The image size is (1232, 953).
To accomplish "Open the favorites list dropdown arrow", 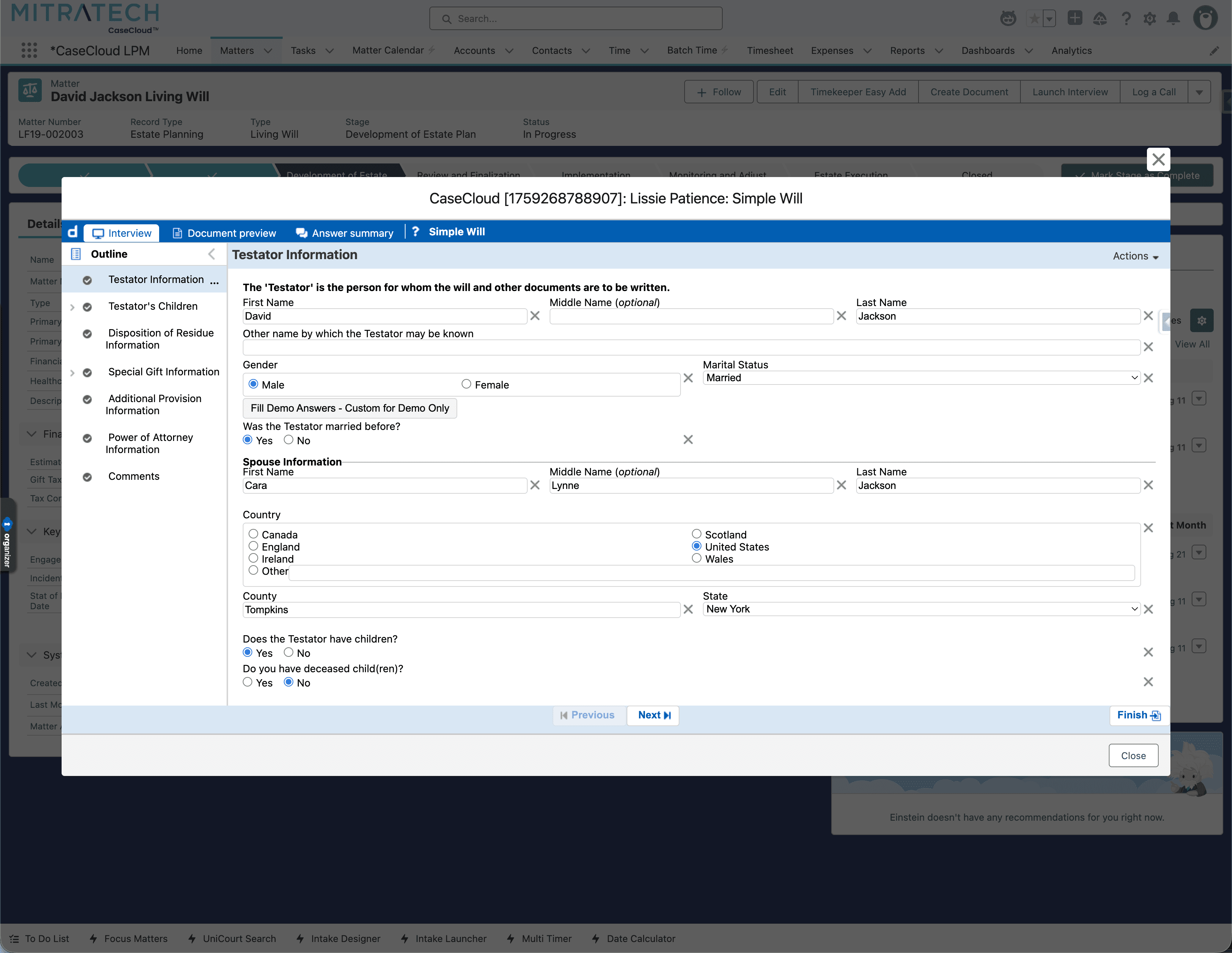I will pyautogui.click(x=1049, y=19).
